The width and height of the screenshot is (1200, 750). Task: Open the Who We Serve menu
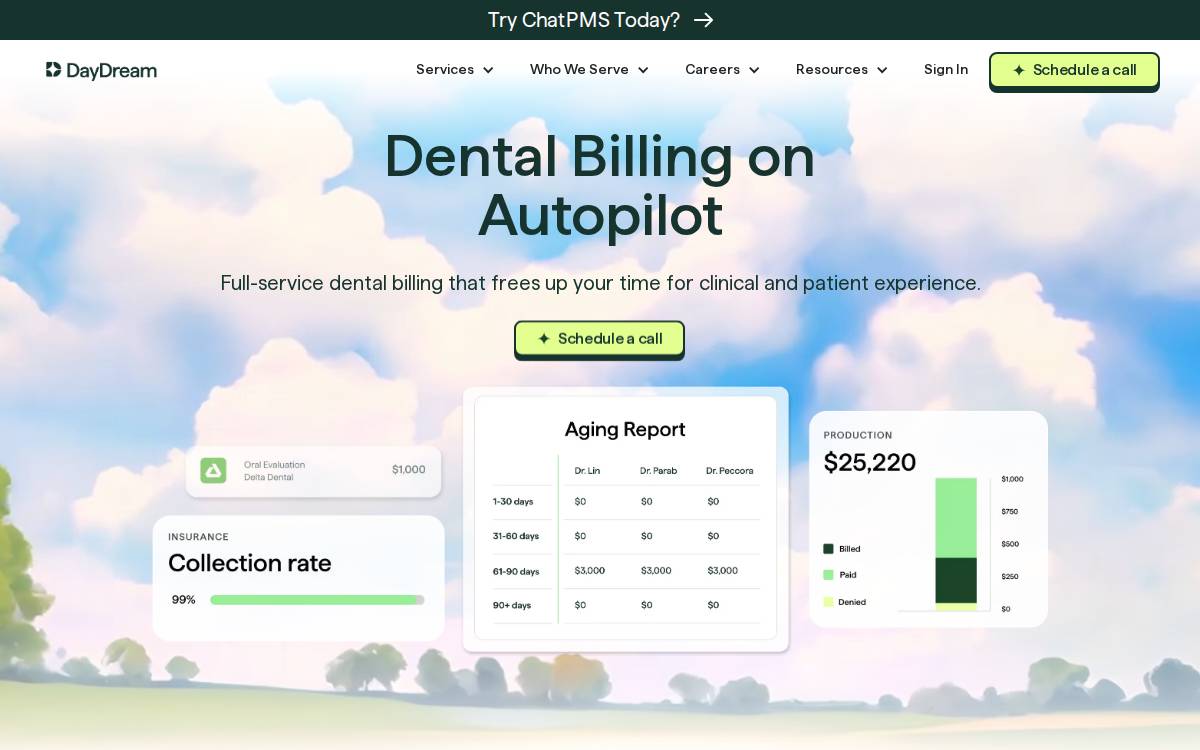pyautogui.click(x=589, y=69)
